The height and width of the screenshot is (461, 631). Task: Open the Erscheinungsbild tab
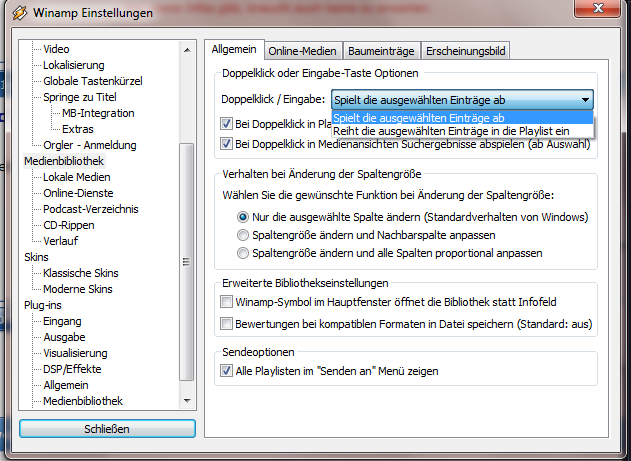pos(466,51)
